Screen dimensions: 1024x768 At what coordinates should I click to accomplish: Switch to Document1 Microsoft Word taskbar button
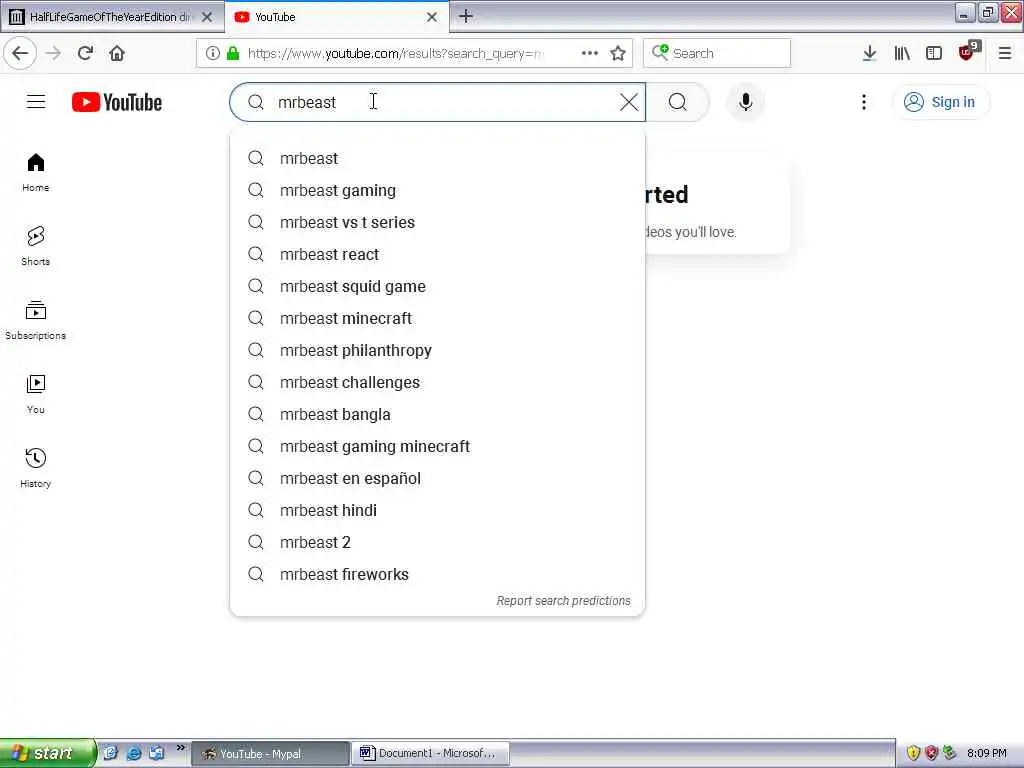[x=430, y=753]
